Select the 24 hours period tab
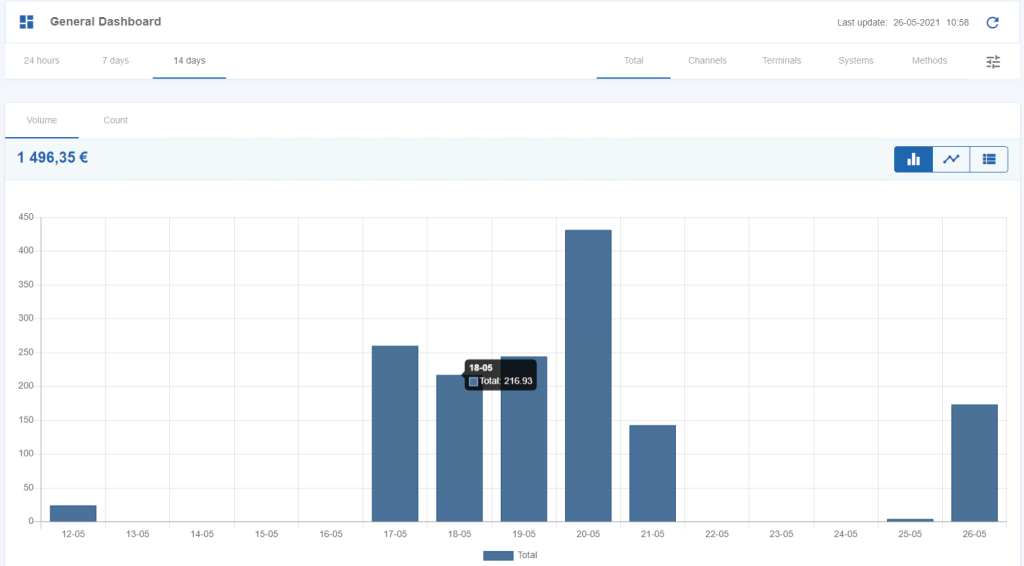Screen dimensions: 1024x566 pos(42,61)
